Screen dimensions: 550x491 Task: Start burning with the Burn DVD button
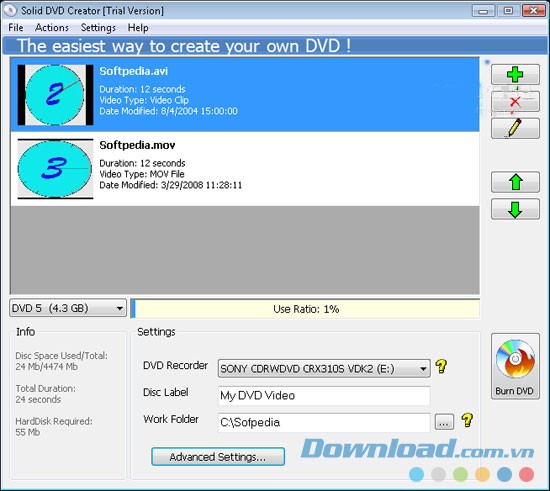(x=515, y=366)
